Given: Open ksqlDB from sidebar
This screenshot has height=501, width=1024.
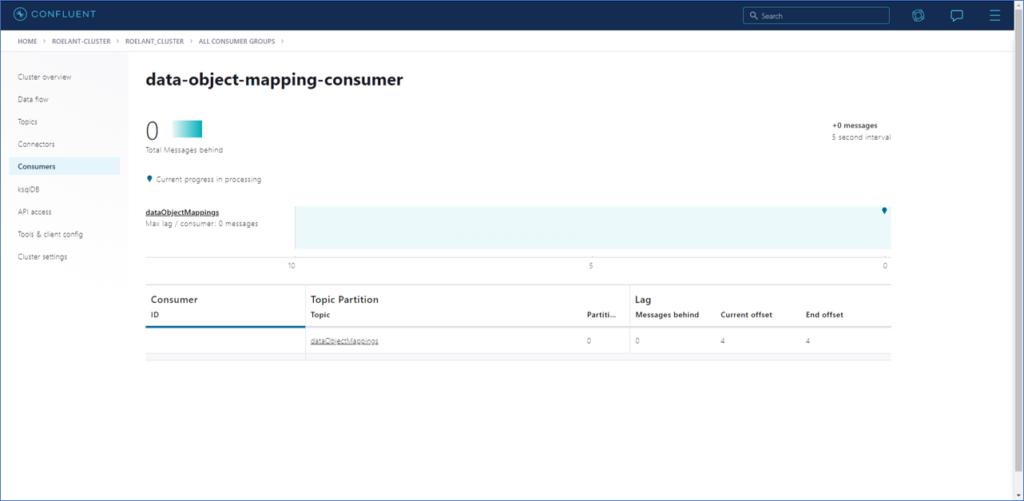Looking at the screenshot, I should 28,189.
